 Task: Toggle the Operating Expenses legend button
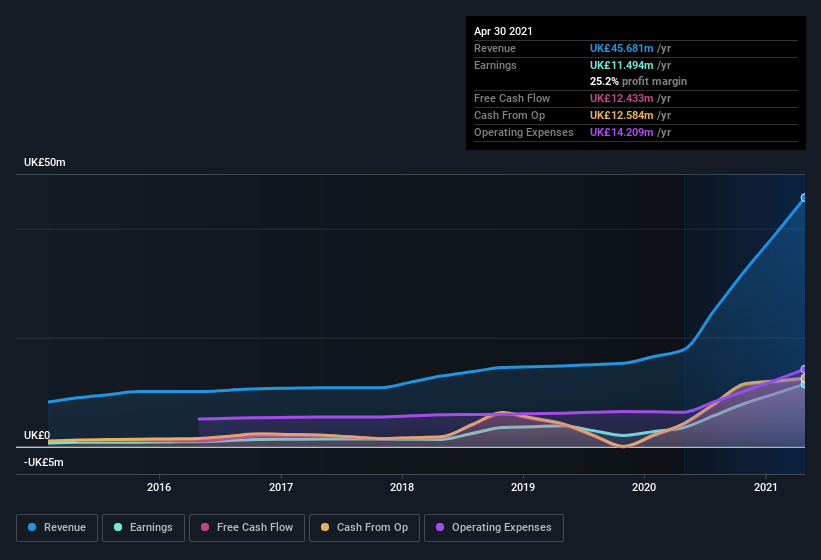494,528
